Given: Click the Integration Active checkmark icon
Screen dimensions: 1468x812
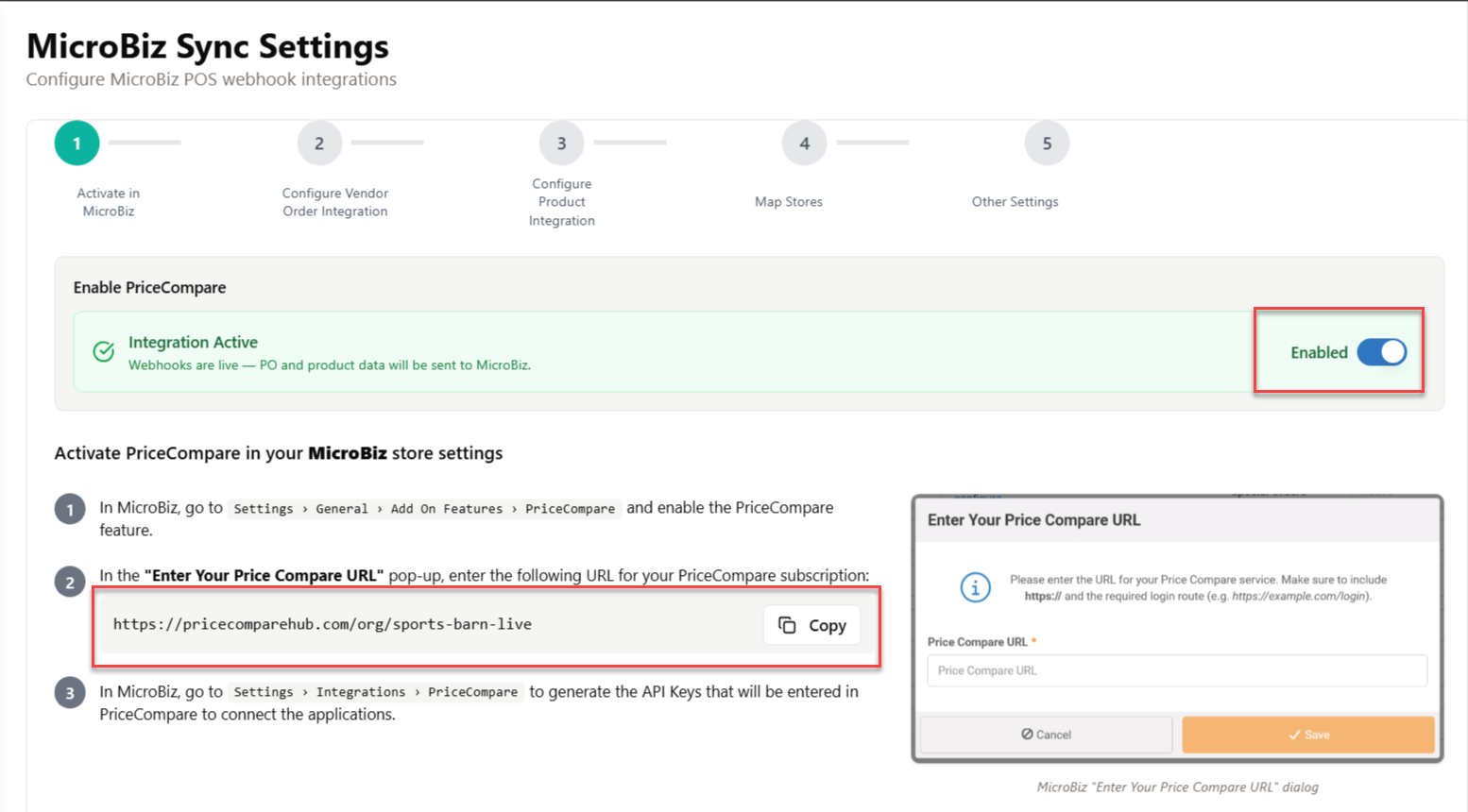Looking at the screenshot, I should [104, 352].
